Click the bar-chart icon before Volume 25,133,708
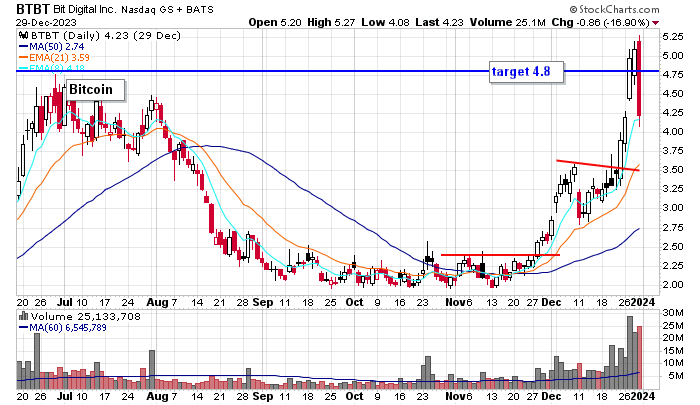 [x=23, y=316]
